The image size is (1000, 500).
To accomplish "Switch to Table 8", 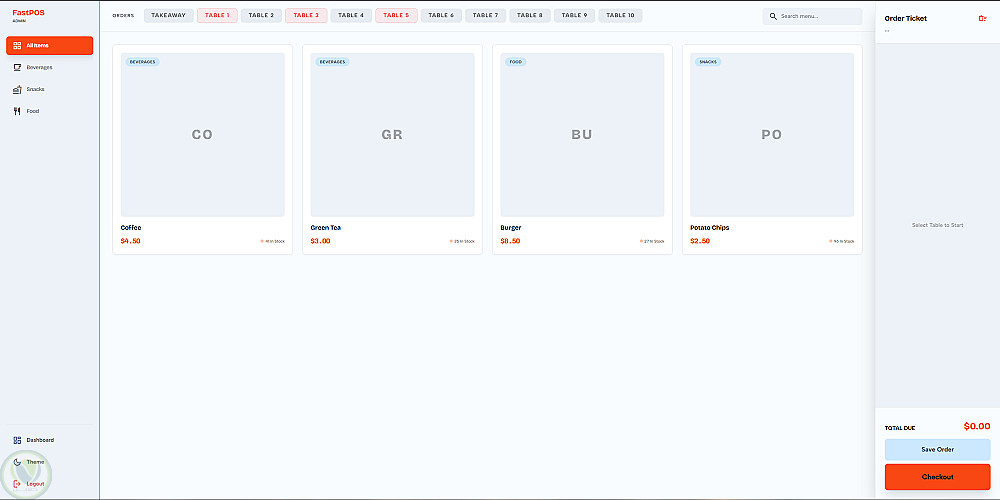I will click(x=530, y=15).
